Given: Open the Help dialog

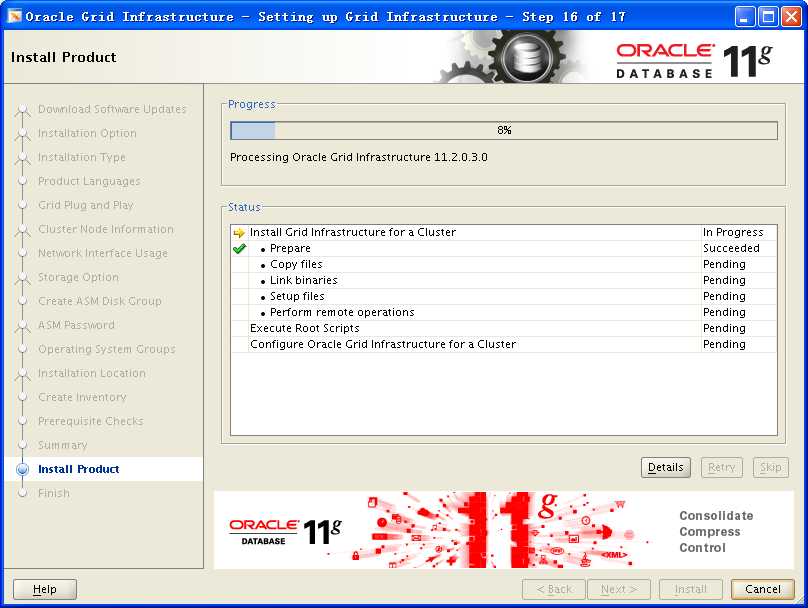Looking at the screenshot, I should [45, 589].
